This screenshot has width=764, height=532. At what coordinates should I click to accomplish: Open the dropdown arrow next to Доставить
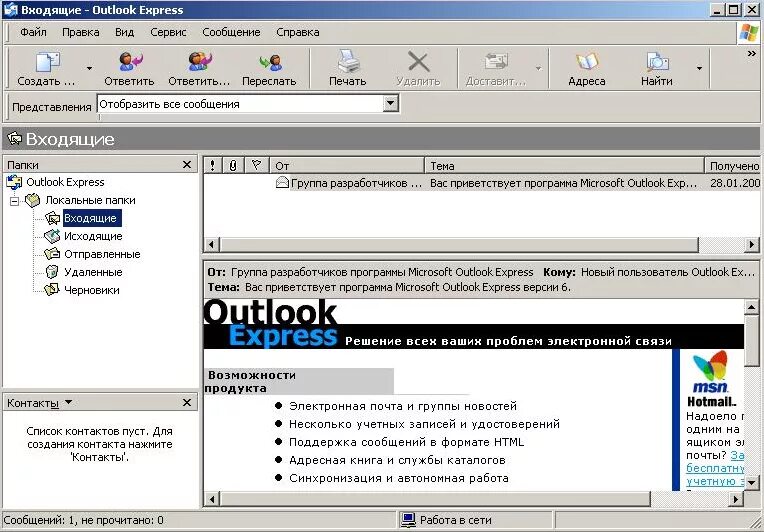coord(538,68)
